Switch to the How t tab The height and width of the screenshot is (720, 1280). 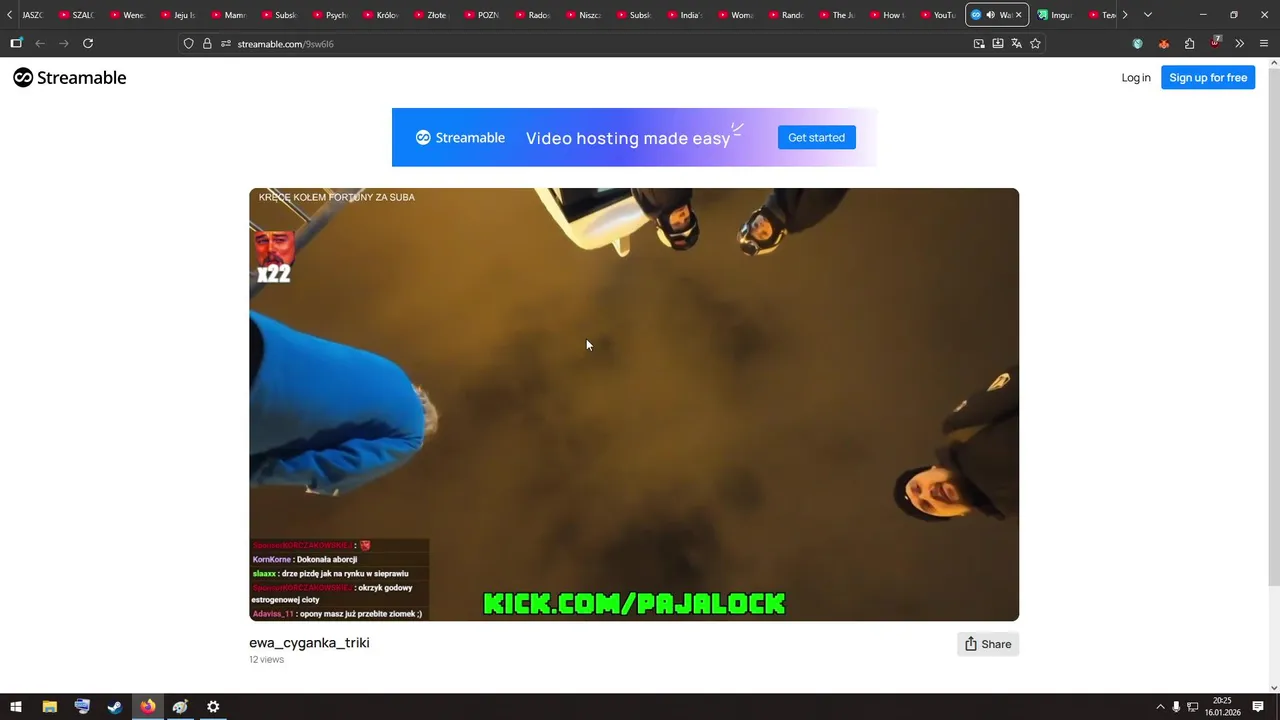887,15
